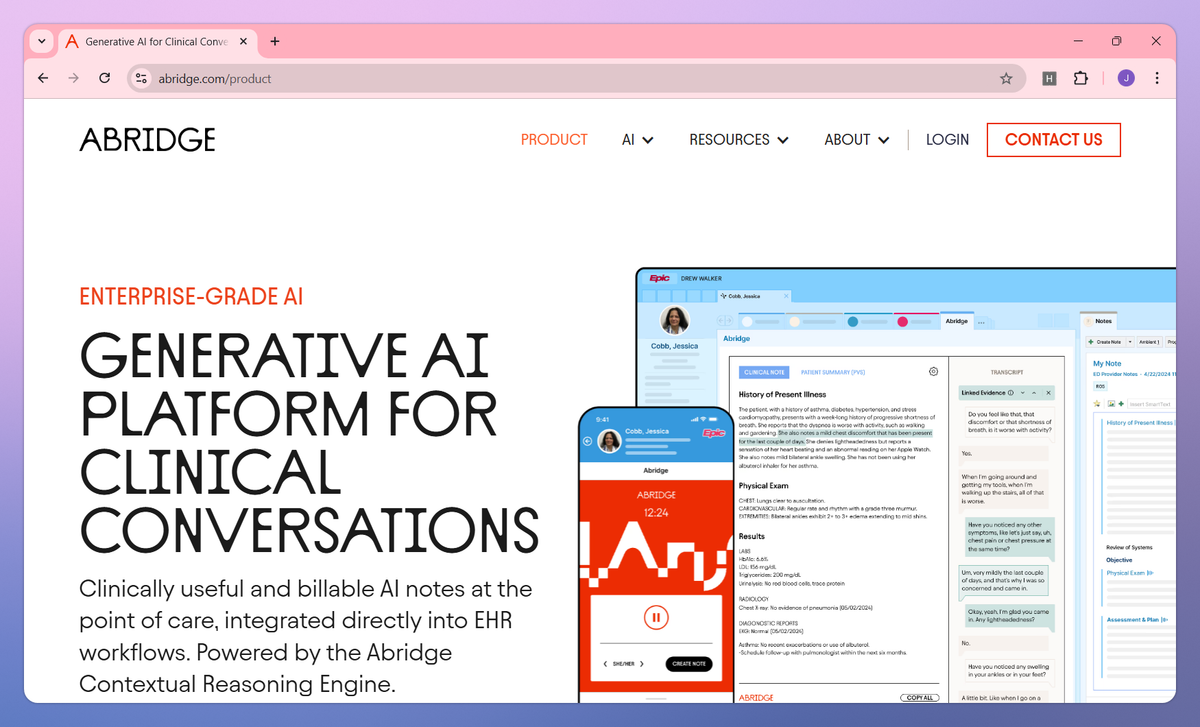Click the Physical Exam link in My Note
The height and width of the screenshot is (727, 1200).
click(x=1129, y=573)
